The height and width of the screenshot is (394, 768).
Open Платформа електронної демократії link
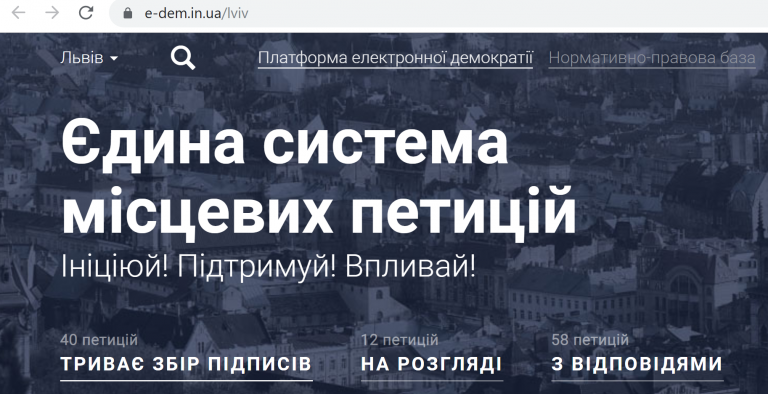pos(395,58)
